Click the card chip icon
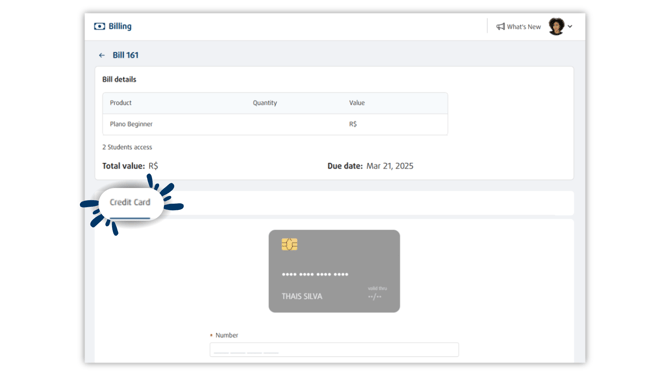Image resolution: width=670 pixels, height=376 pixels. coord(289,244)
